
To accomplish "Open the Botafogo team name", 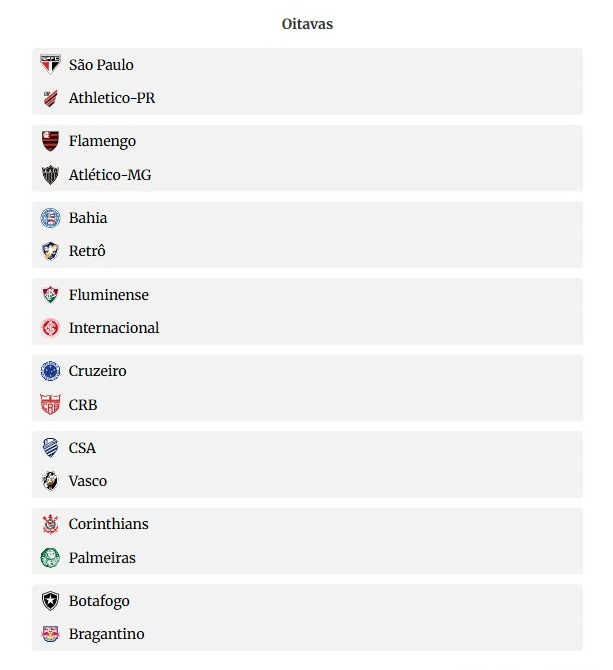I will click(99, 601).
